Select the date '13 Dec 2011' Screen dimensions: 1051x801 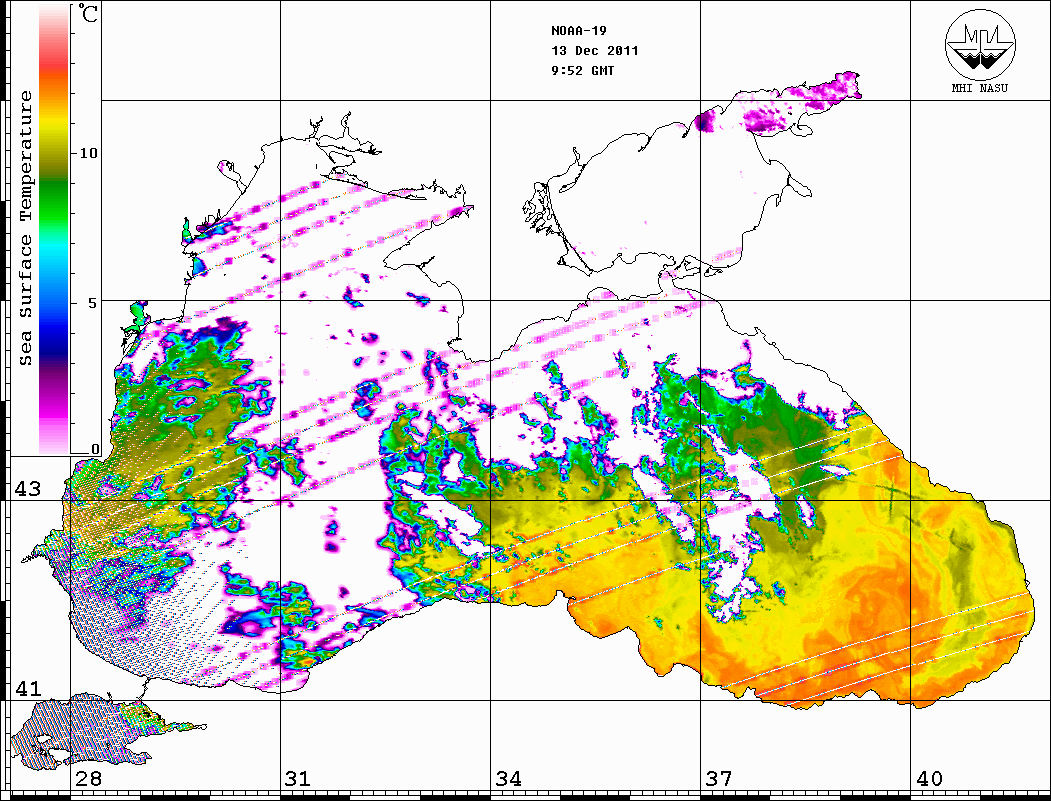(x=595, y=50)
